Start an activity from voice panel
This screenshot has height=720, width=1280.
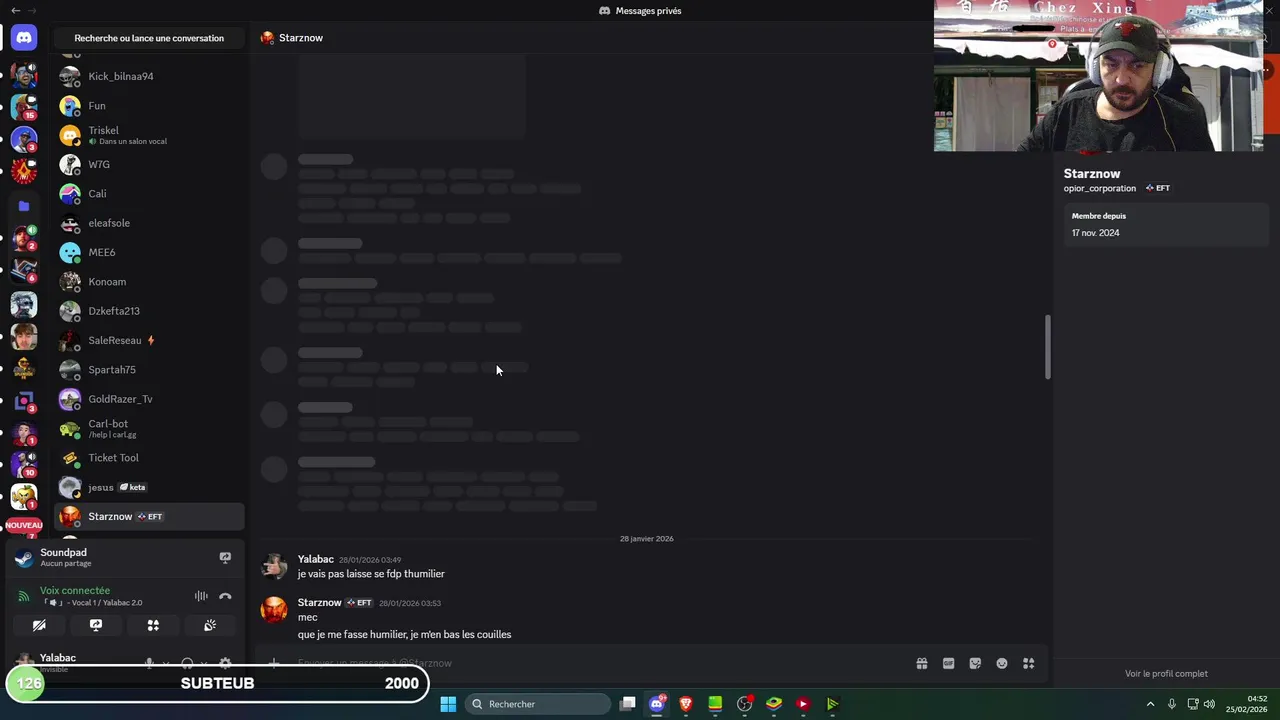pyautogui.click(x=153, y=625)
